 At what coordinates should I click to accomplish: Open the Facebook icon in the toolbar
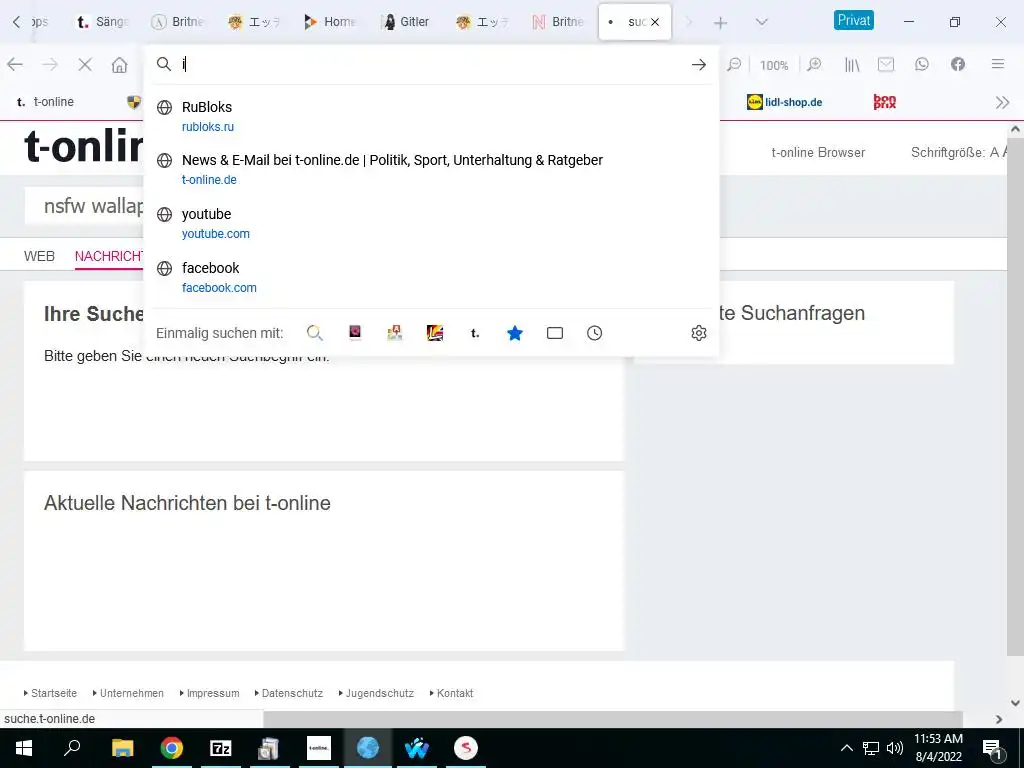[x=958, y=64]
